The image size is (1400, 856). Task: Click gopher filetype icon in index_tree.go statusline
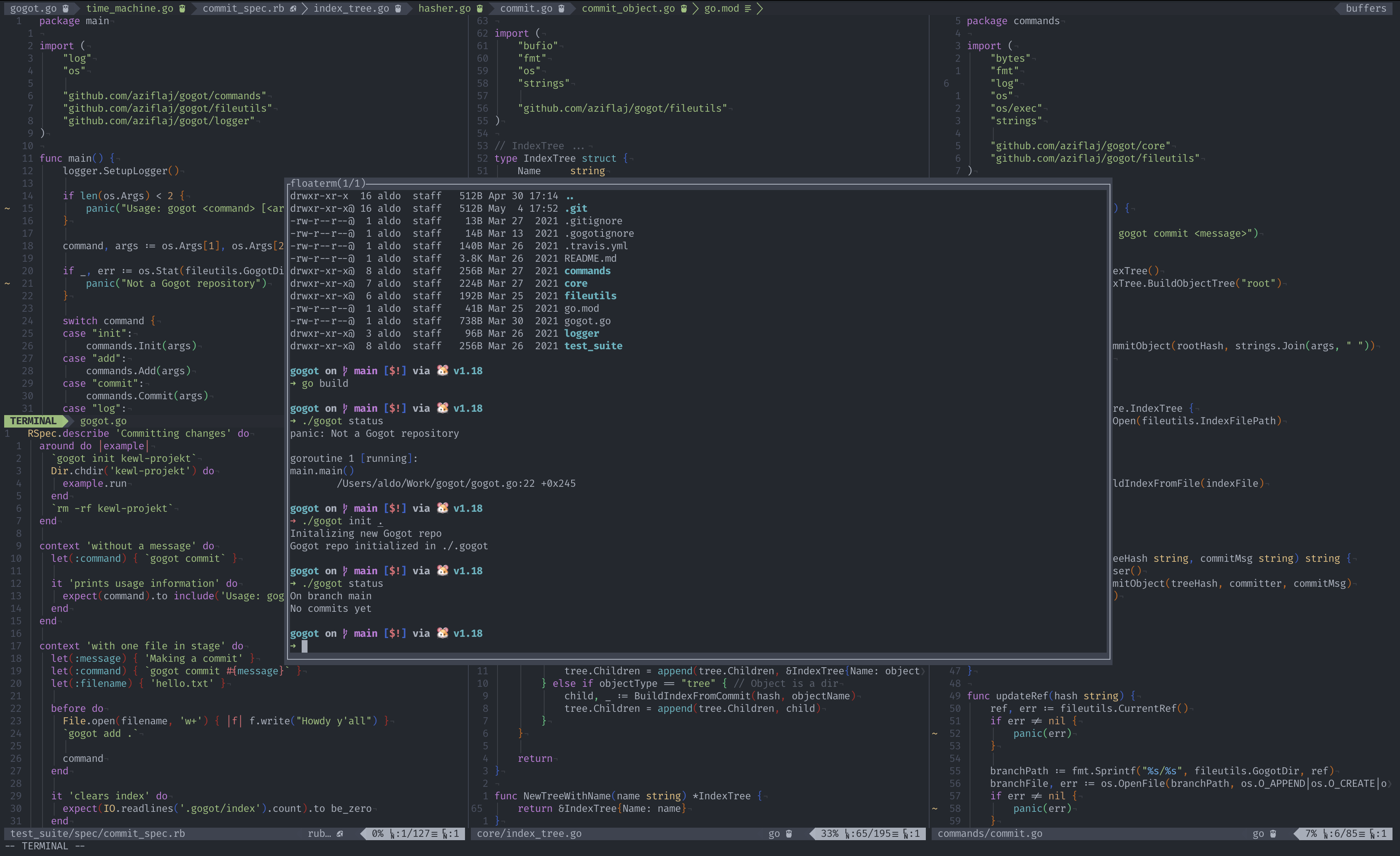click(789, 833)
